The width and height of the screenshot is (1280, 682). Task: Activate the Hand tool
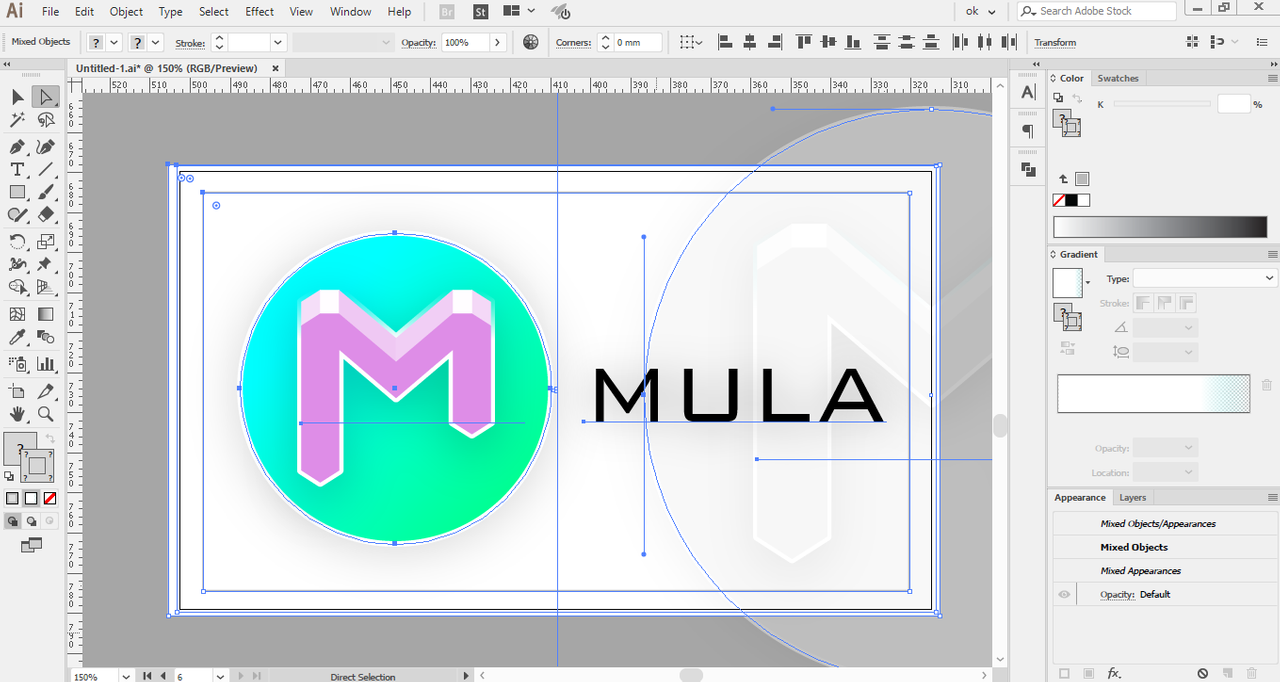[17, 414]
